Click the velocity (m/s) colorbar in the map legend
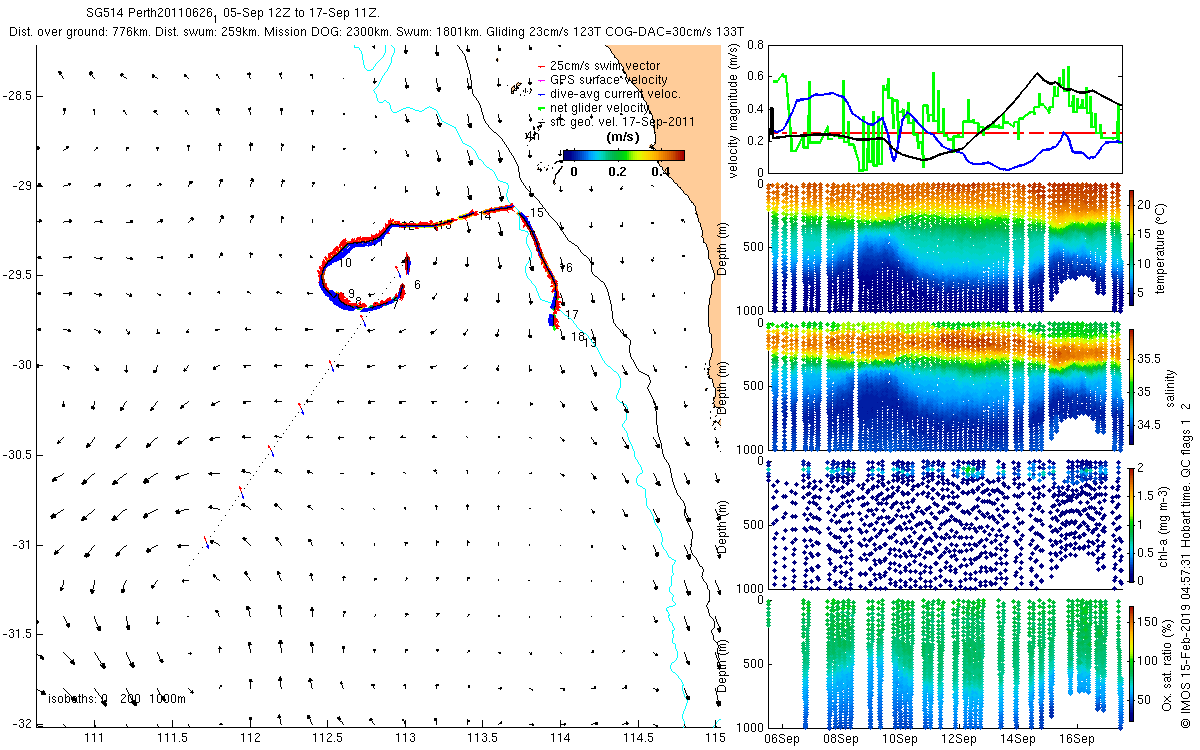 click(x=624, y=155)
